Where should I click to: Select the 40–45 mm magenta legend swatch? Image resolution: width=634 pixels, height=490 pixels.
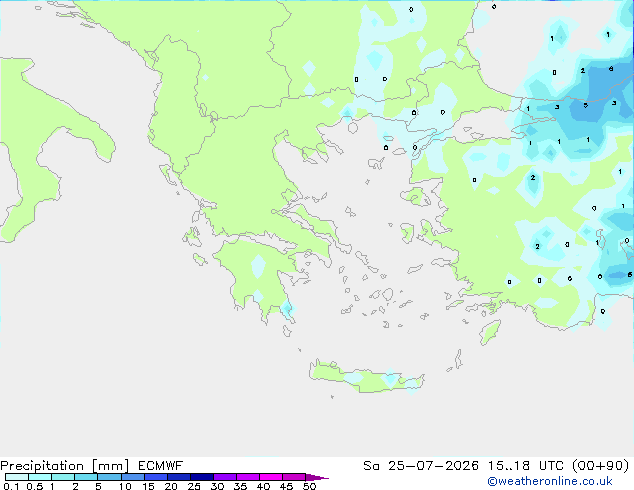pyautogui.click(x=271, y=477)
